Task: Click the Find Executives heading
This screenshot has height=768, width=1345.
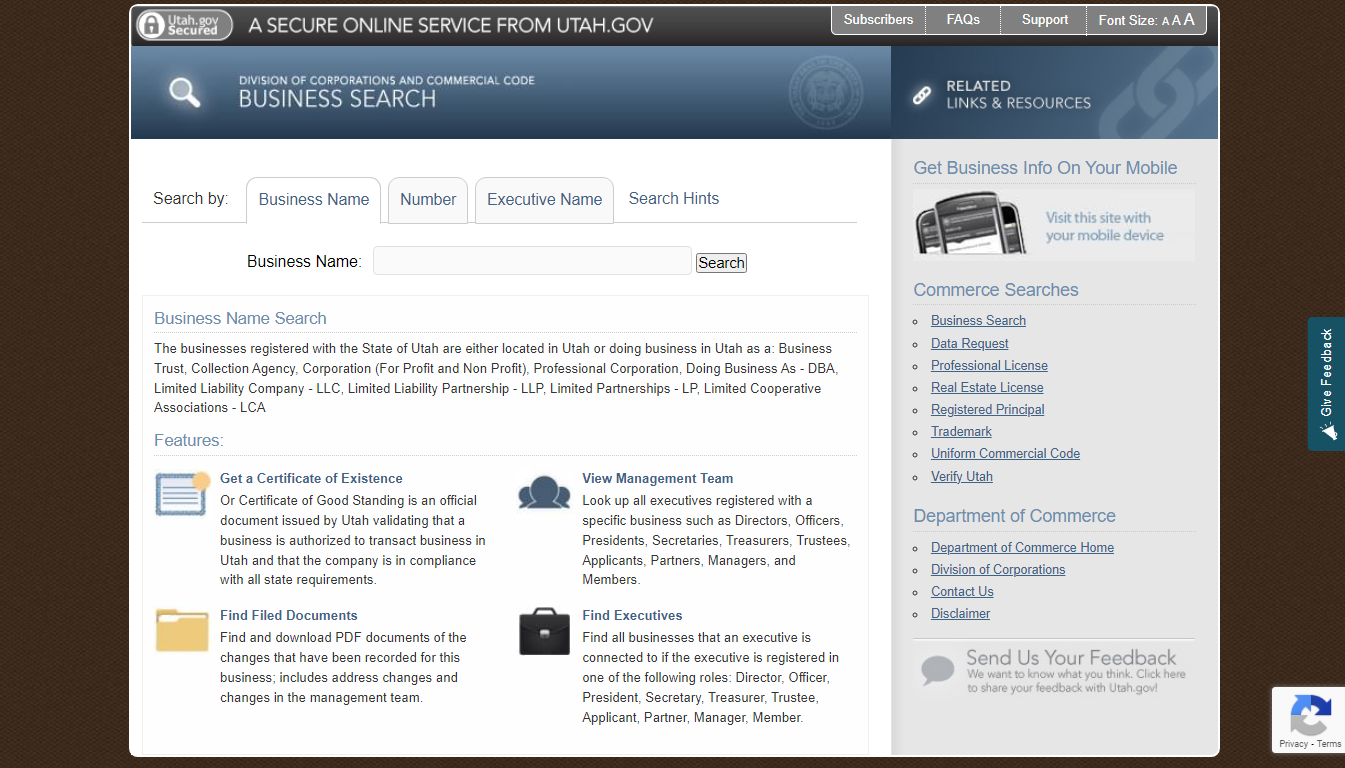Action: pos(632,616)
